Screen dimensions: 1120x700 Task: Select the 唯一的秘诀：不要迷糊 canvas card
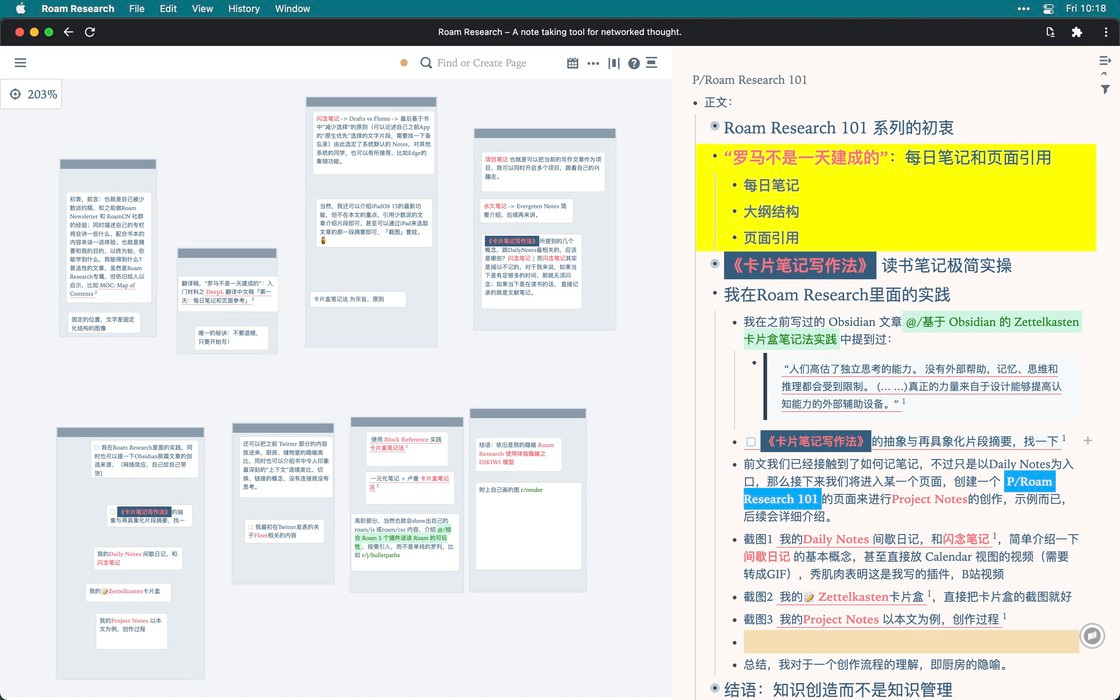tap(231, 337)
